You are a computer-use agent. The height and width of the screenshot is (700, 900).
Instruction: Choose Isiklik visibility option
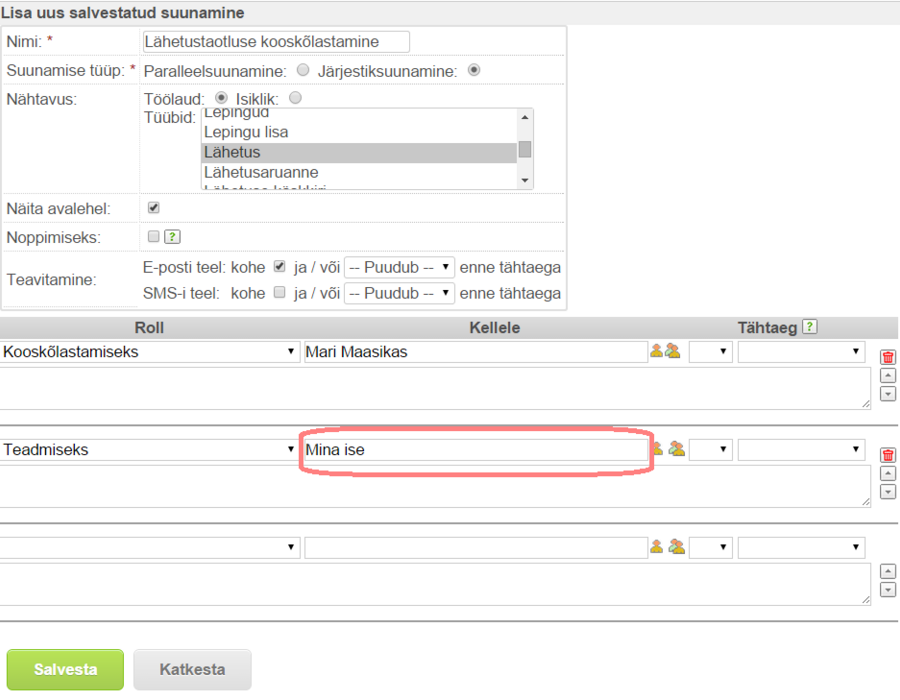coord(295,98)
